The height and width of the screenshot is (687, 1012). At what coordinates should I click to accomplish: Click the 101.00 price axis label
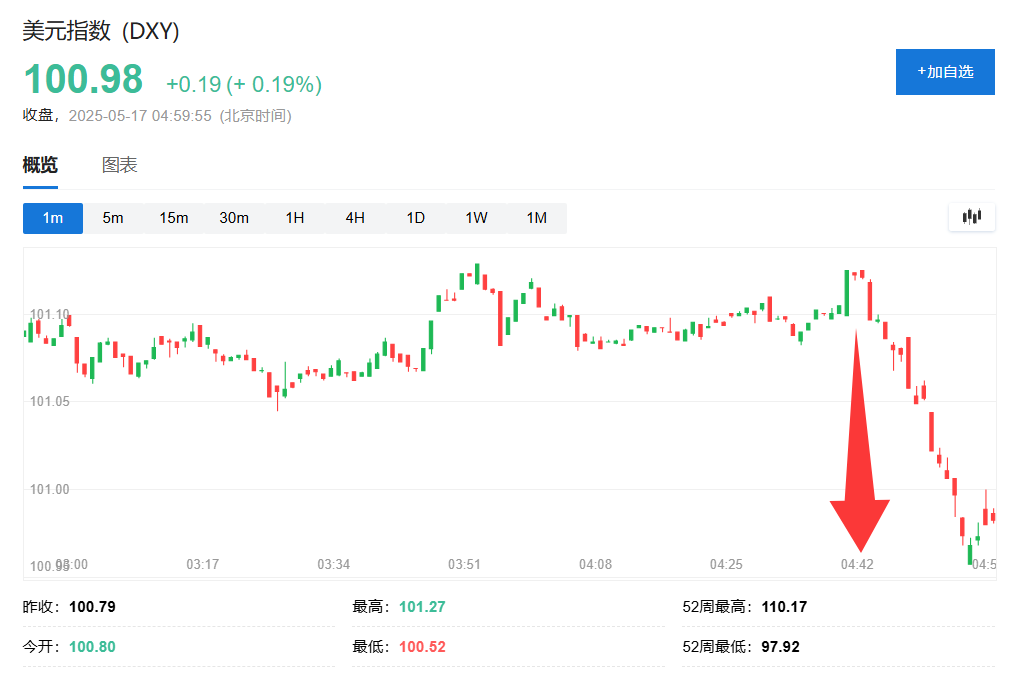(50, 489)
